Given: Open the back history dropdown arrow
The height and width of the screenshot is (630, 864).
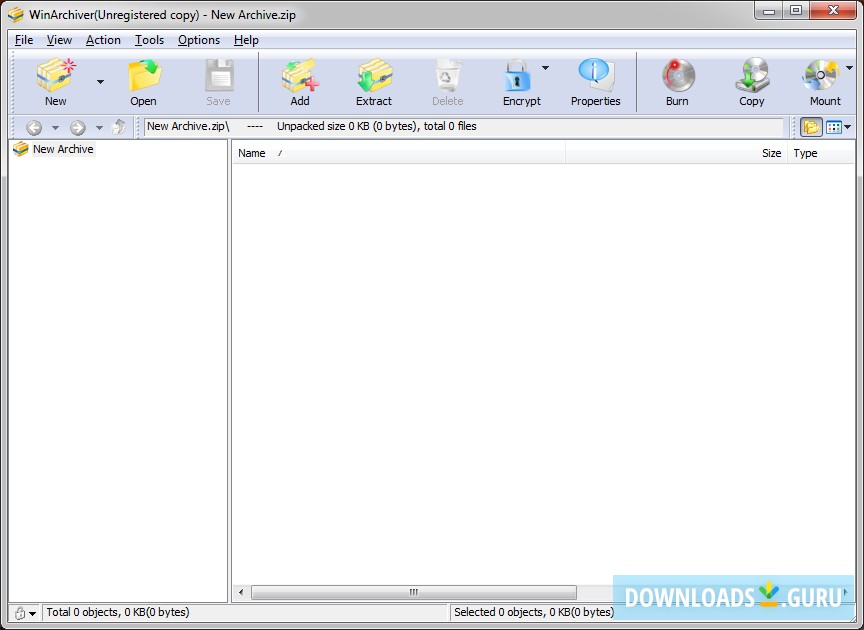Looking at the screenshot, I should click(x=55, y=128).
